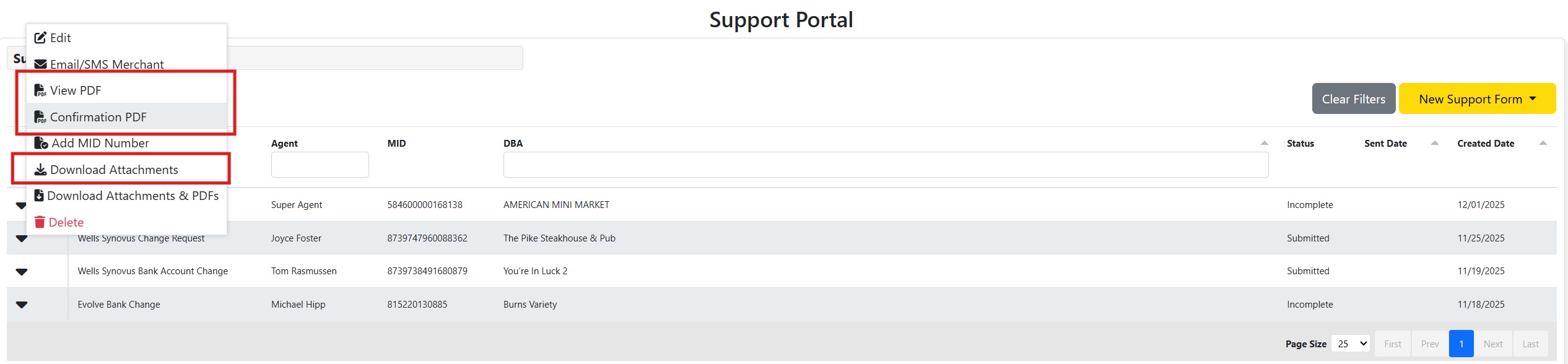Click the file icon for Download Attachments & PDFs
1568x364 pixels.
39,196
